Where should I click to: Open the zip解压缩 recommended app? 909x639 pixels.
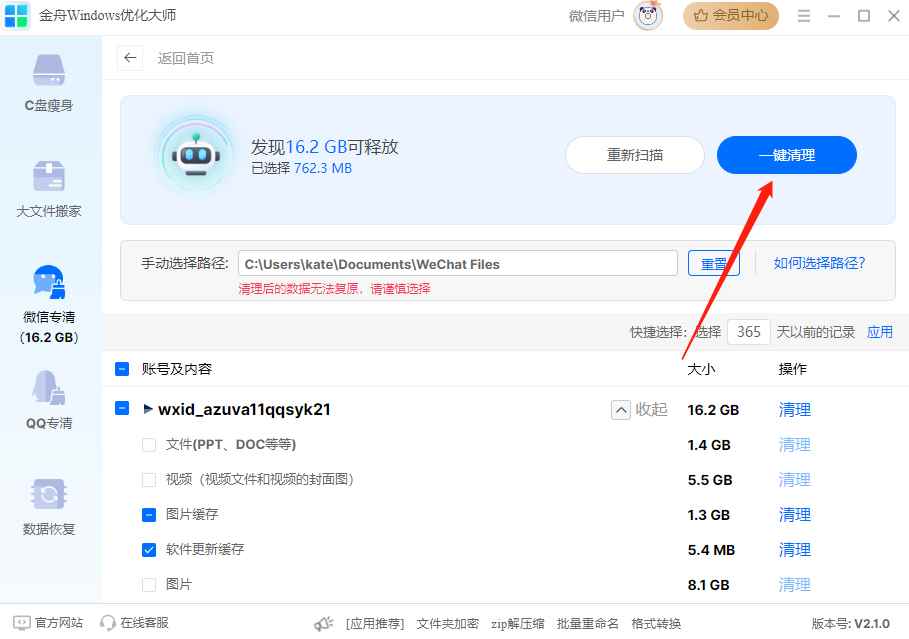coord(518,624)
